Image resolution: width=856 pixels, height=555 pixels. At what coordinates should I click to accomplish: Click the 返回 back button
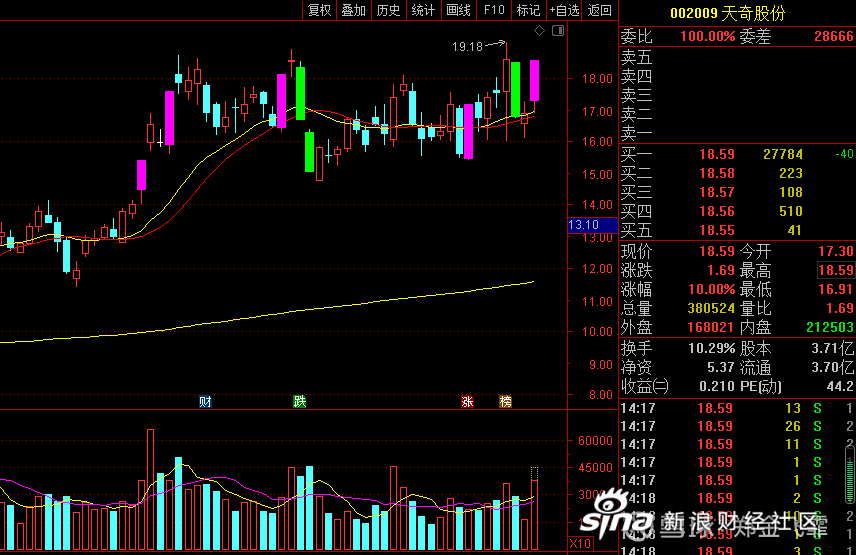(x=599, y=10)
